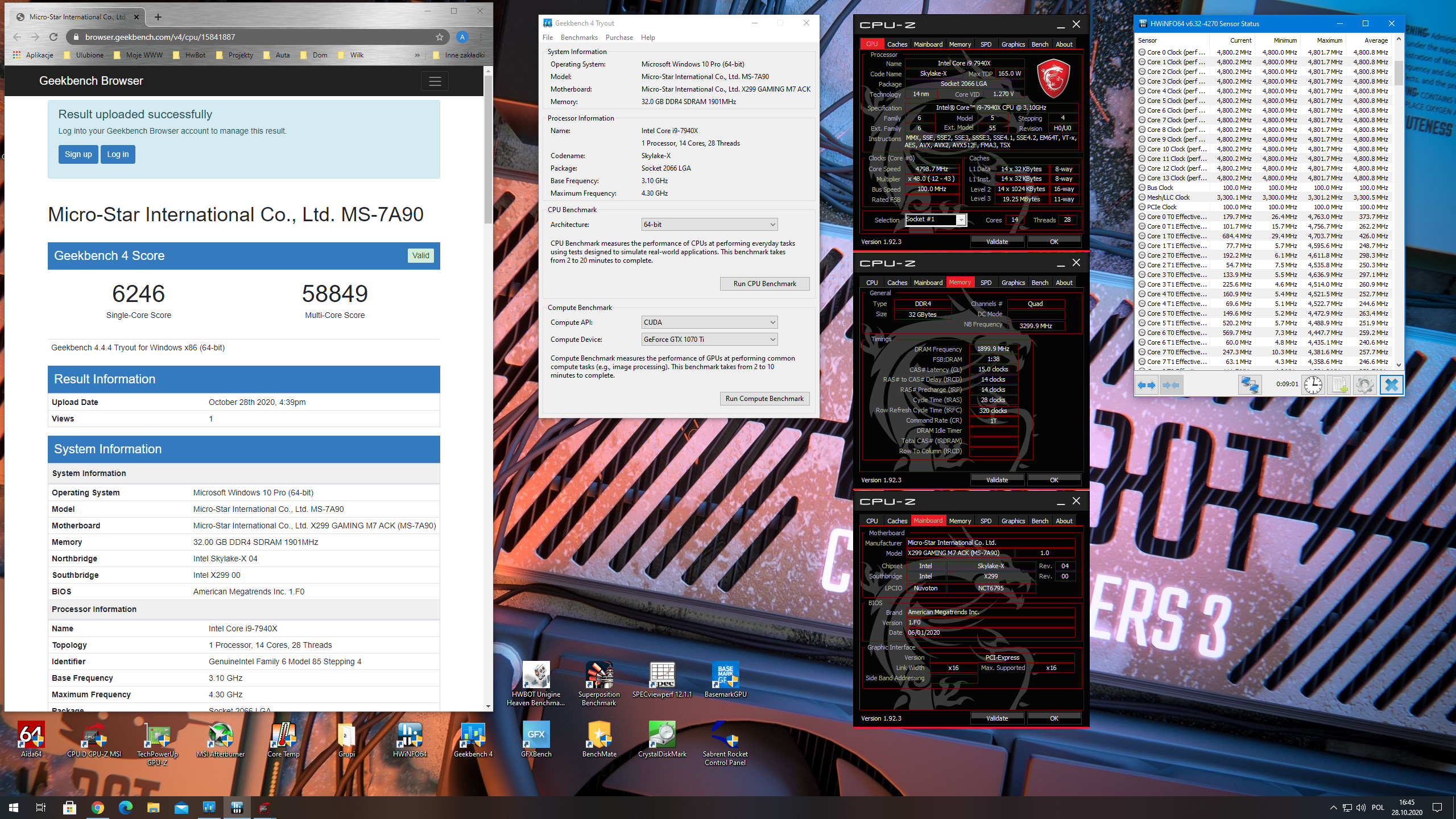
Task: Open the Sabrent Rocket Control Panel icon
Action: 725,743
